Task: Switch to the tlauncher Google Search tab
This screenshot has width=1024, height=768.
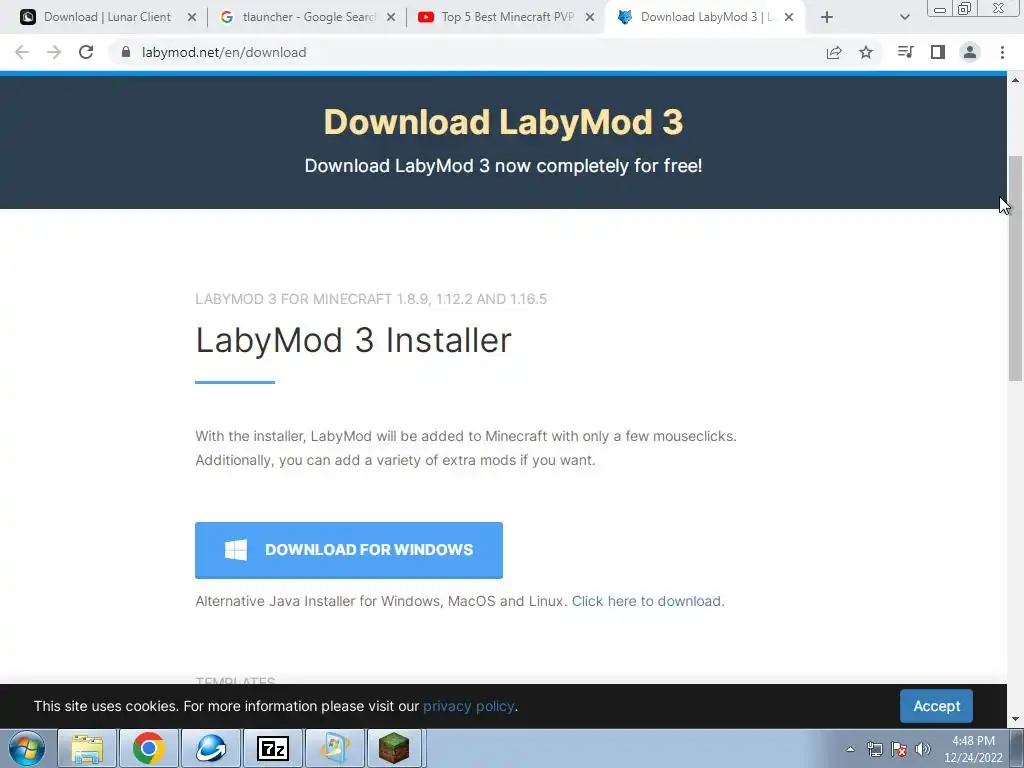Action: click(x=308, y=17)
